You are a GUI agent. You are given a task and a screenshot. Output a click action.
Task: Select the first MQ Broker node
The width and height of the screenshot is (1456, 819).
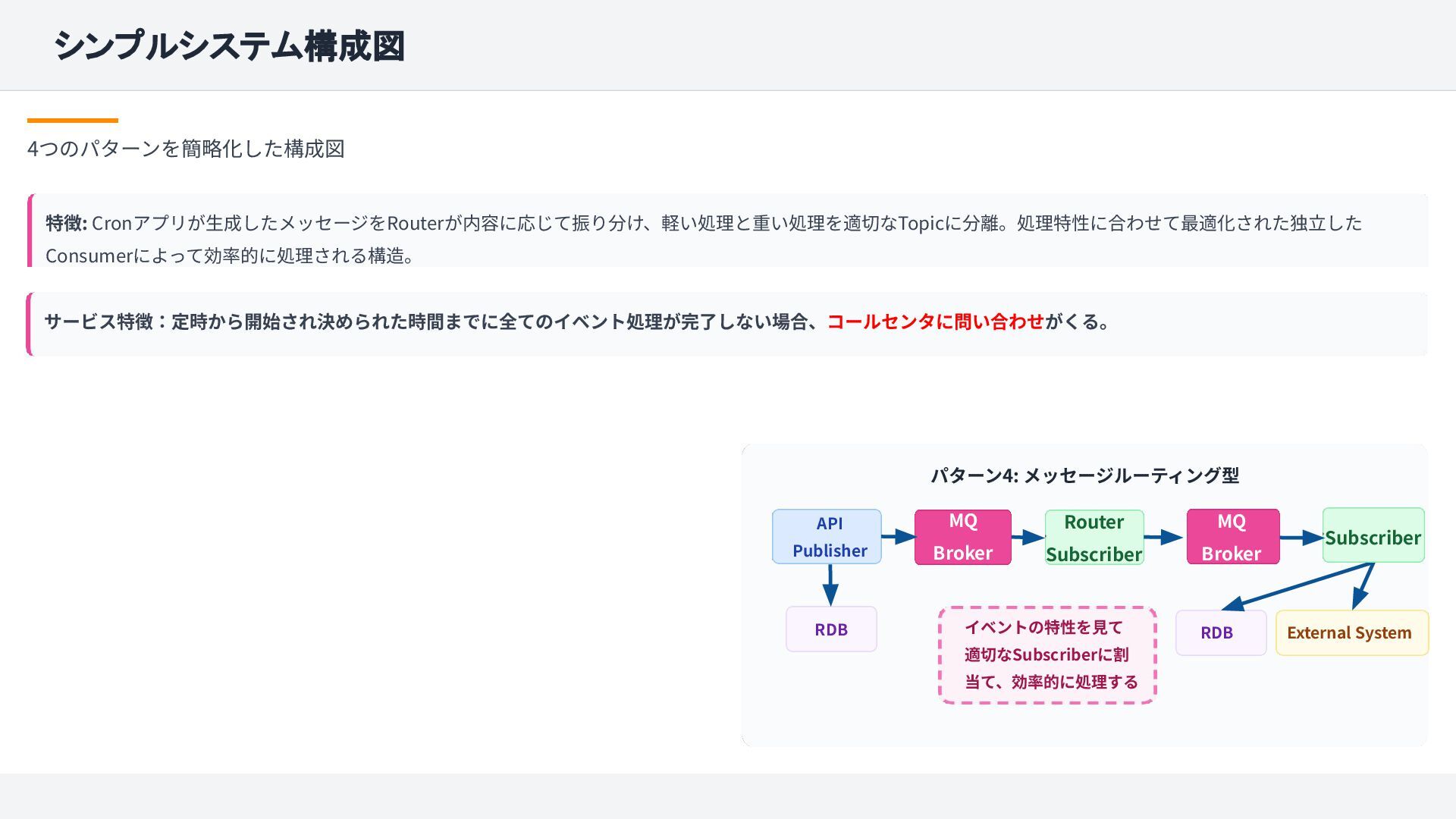[x=962, y=537]
